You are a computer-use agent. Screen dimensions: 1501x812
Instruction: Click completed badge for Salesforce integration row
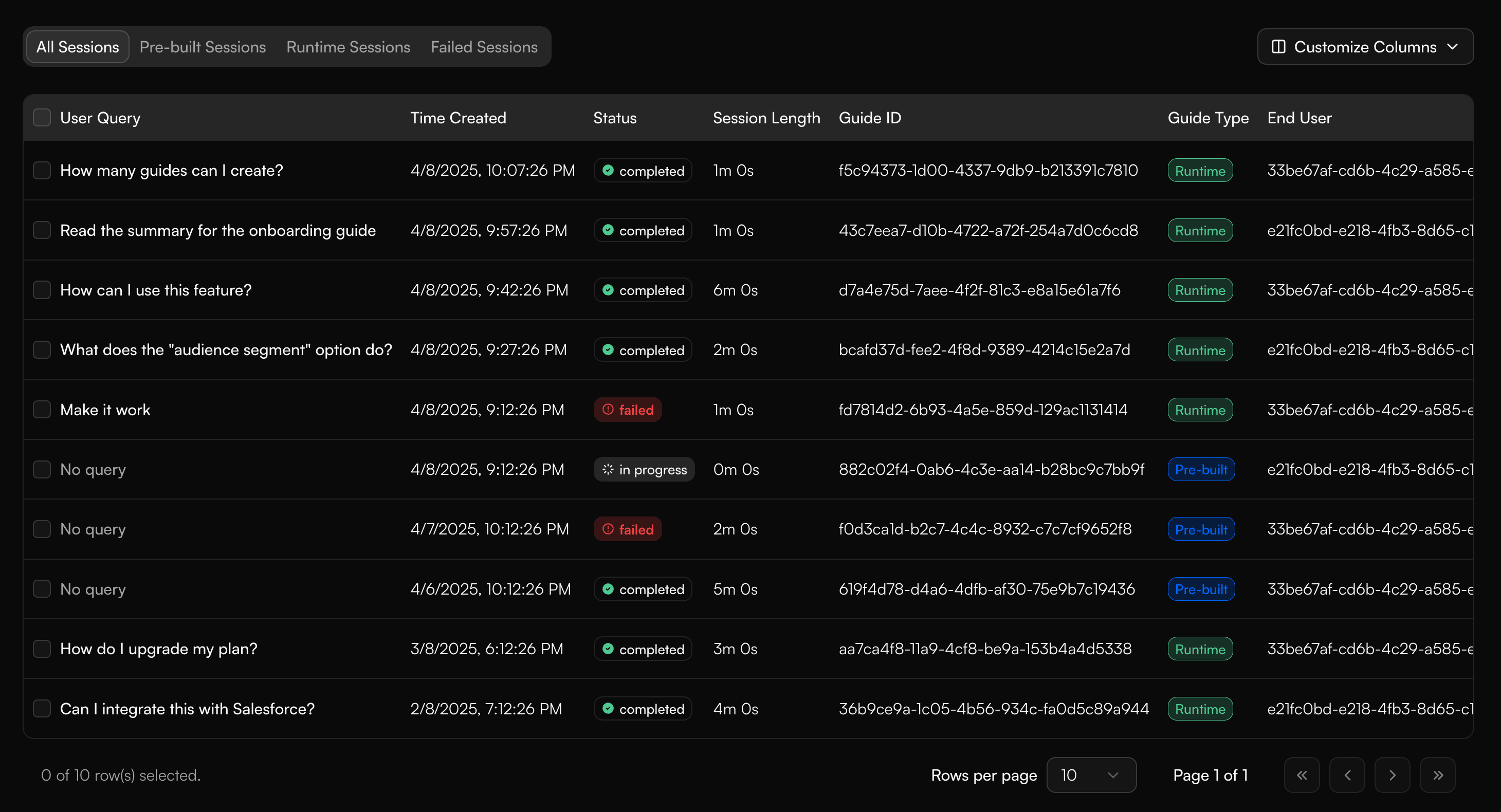tap(643, 709)
